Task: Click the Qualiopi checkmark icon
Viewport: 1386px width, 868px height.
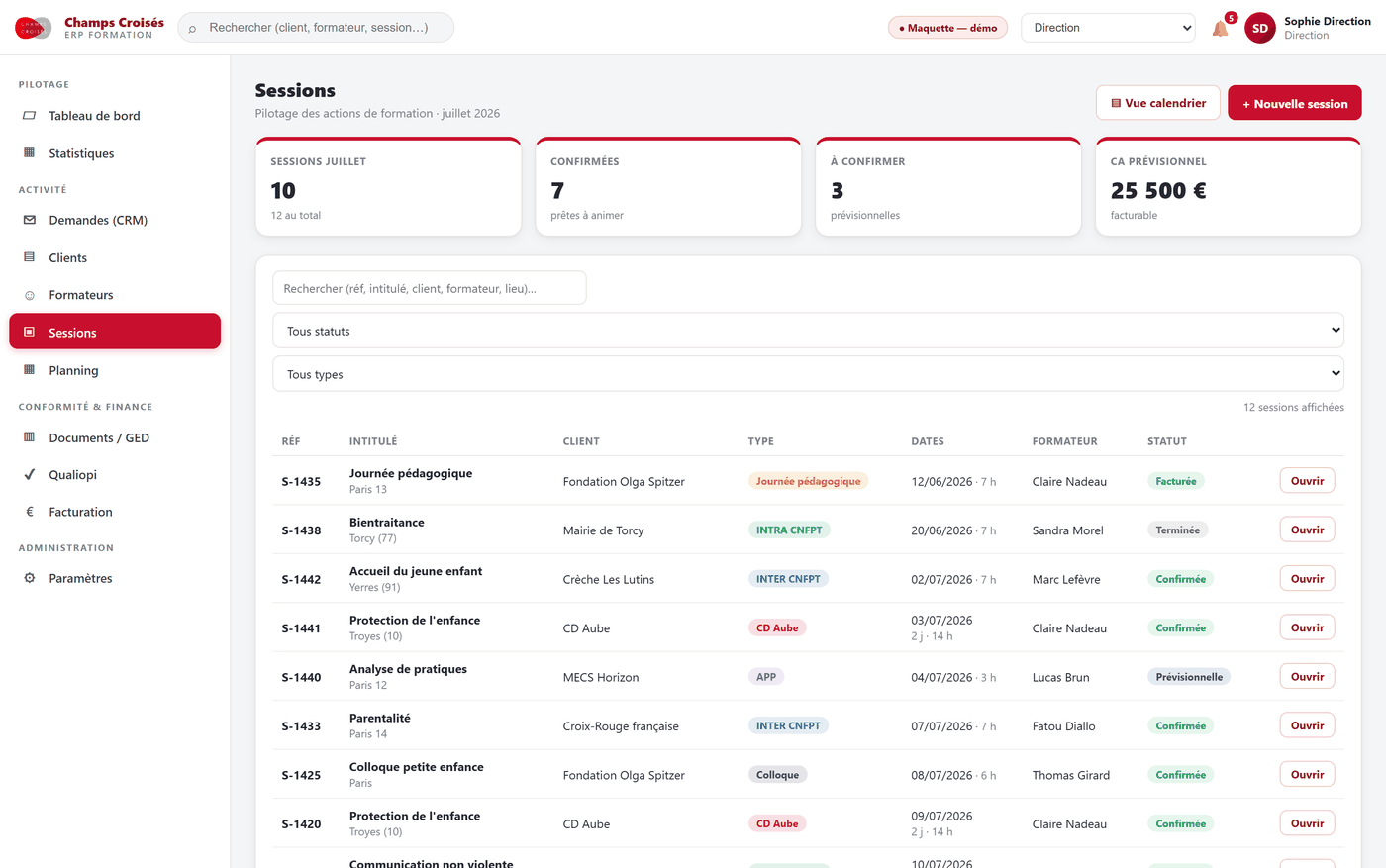Action: click(29, 475)
